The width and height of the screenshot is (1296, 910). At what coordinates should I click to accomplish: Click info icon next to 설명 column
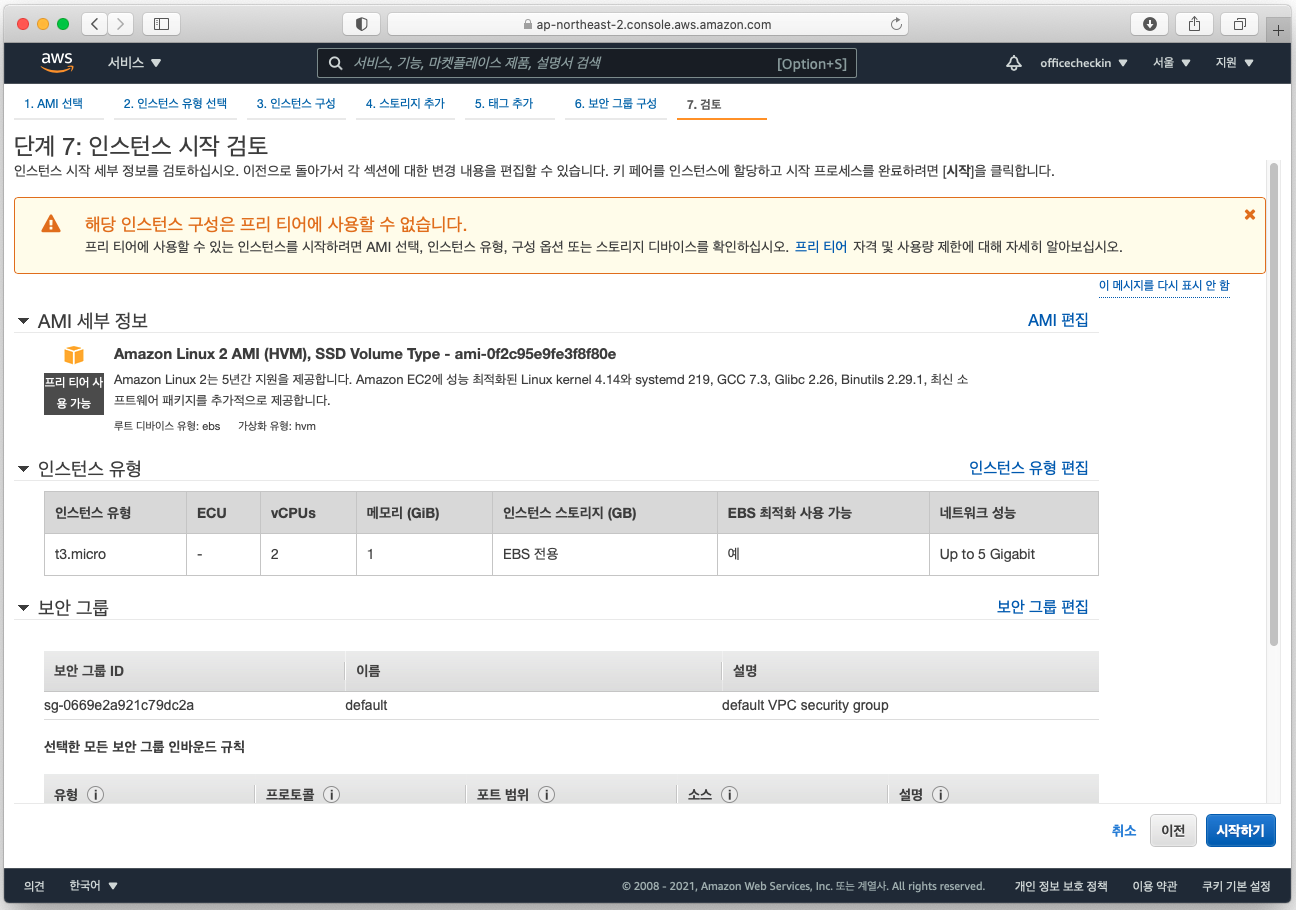(940, 795)
